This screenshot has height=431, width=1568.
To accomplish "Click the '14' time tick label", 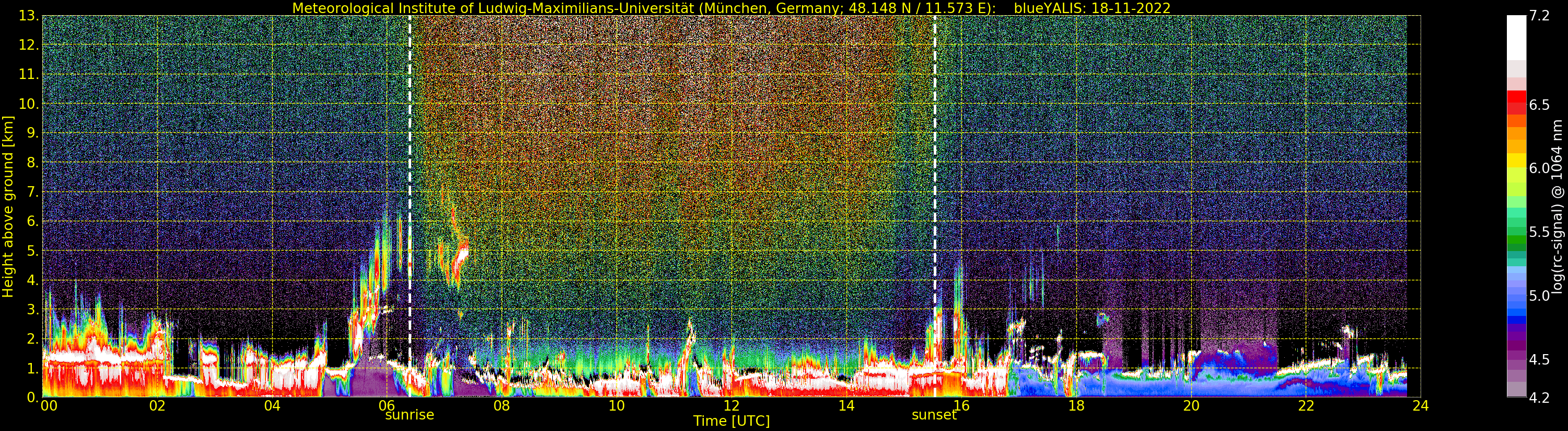I will (846, 405).
